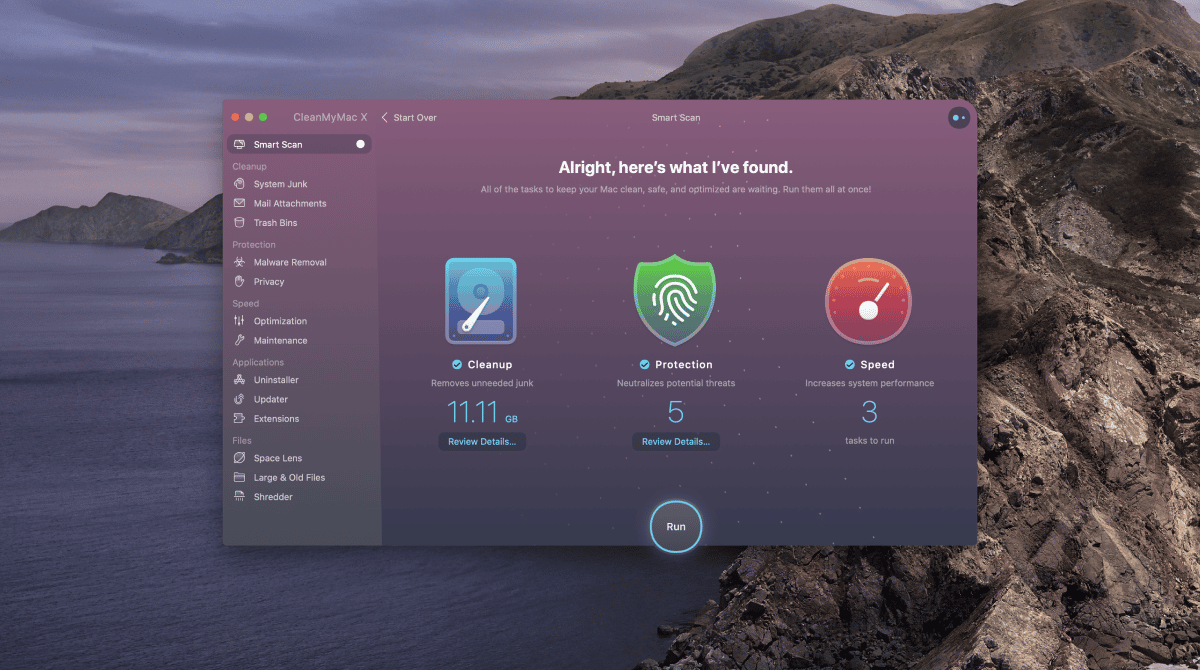Maximize window with the green button
This screenshot has width=1200, height=670.
(x=263, y=117)
